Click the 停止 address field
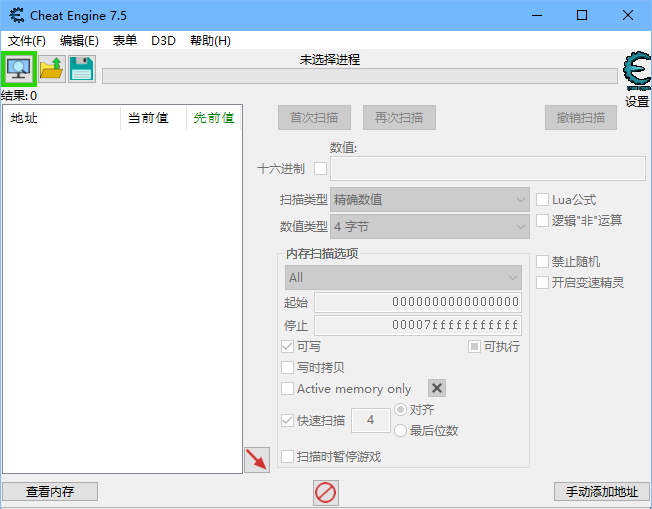This screenshot has width=652, height=509. [x=418, y=325]
